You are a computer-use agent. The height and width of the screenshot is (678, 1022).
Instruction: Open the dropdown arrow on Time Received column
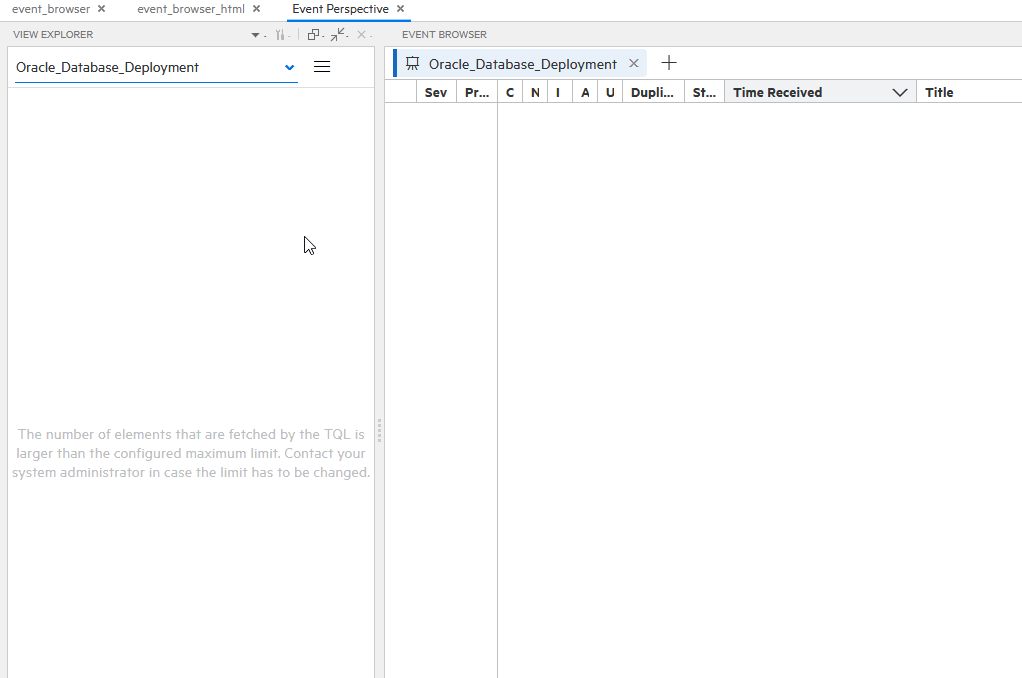(x=901, y=91)
